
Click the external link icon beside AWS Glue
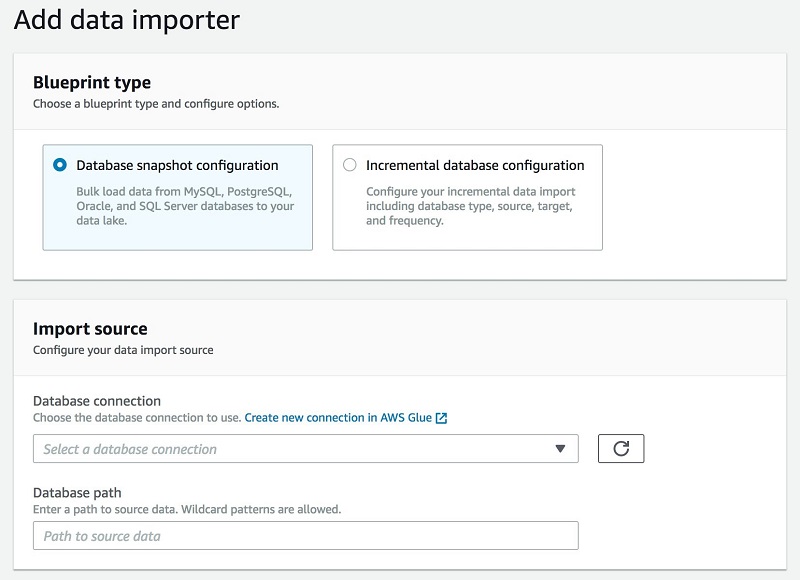[x=441, y=418]
